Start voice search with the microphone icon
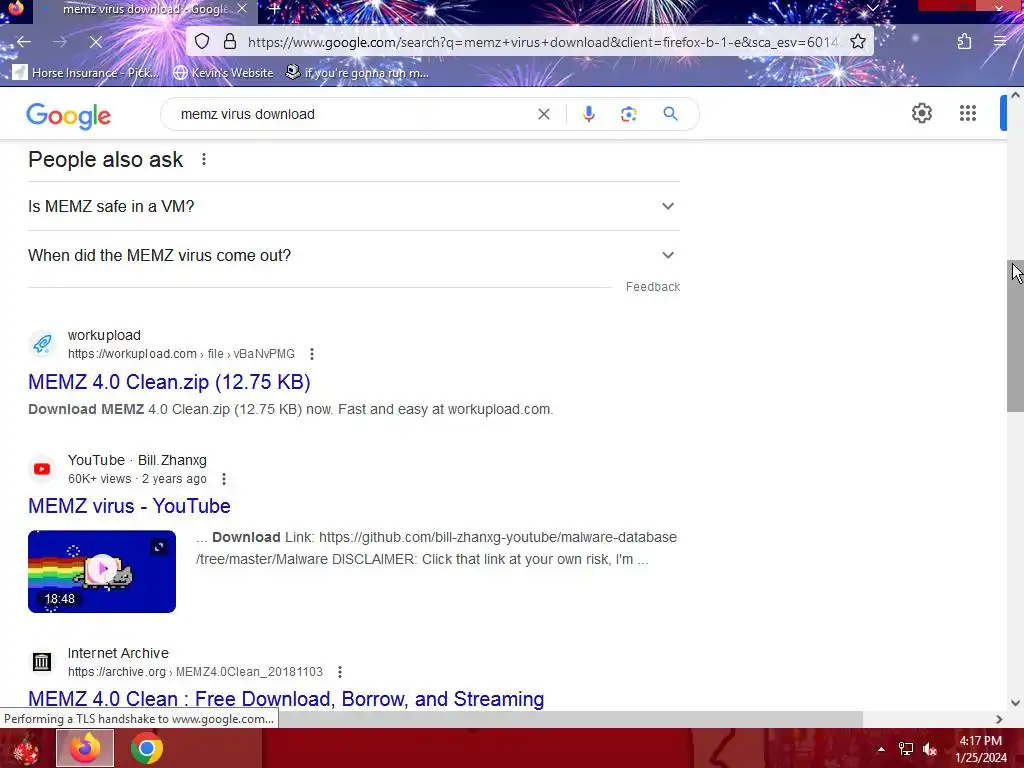Screen dimensions: 1024x768 pos(588,114)
